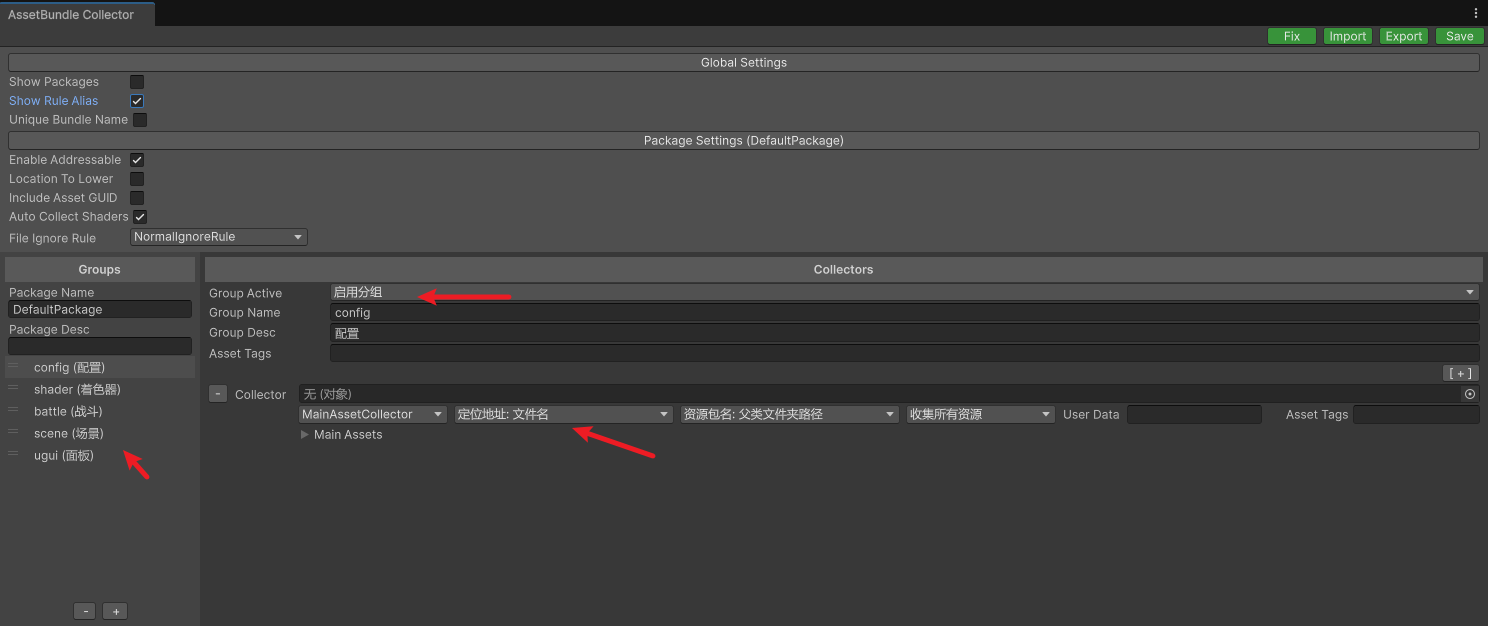Open Group Active dropdown
Viewport: 1488px width, 626px height.
click(x=905, y=292)
